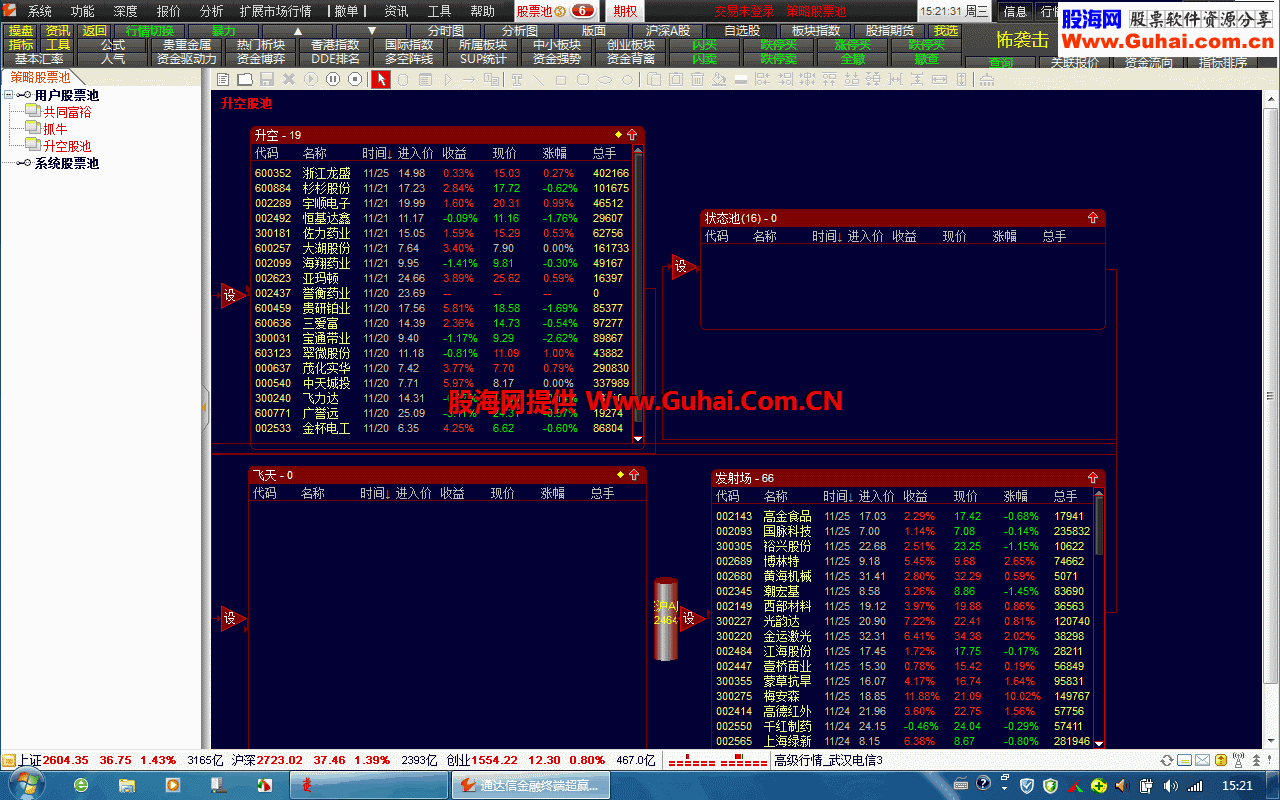Screen dimensions: 1280x800
Task: Click the 返回 toolbar button
Action: 95,31
